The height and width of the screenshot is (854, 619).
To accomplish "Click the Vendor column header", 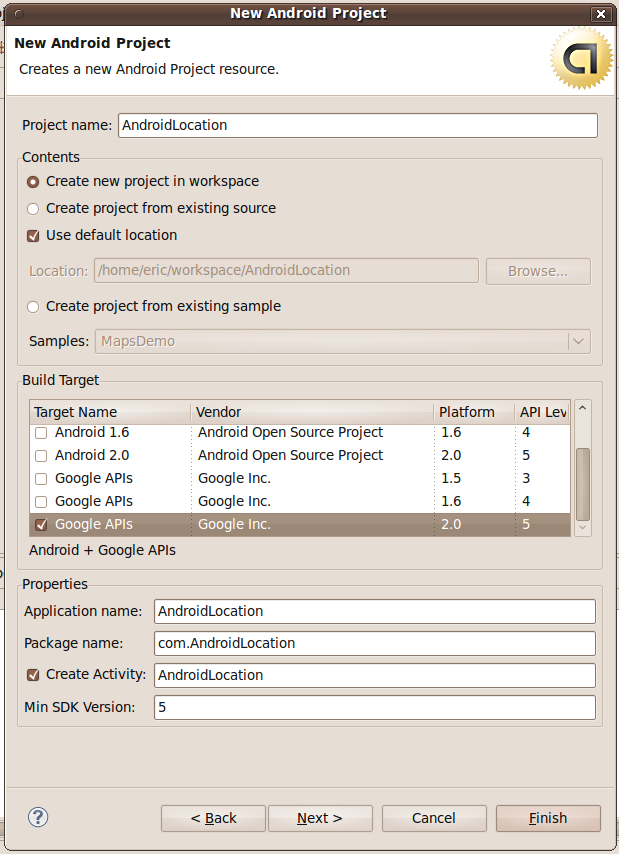I will 312,412.
